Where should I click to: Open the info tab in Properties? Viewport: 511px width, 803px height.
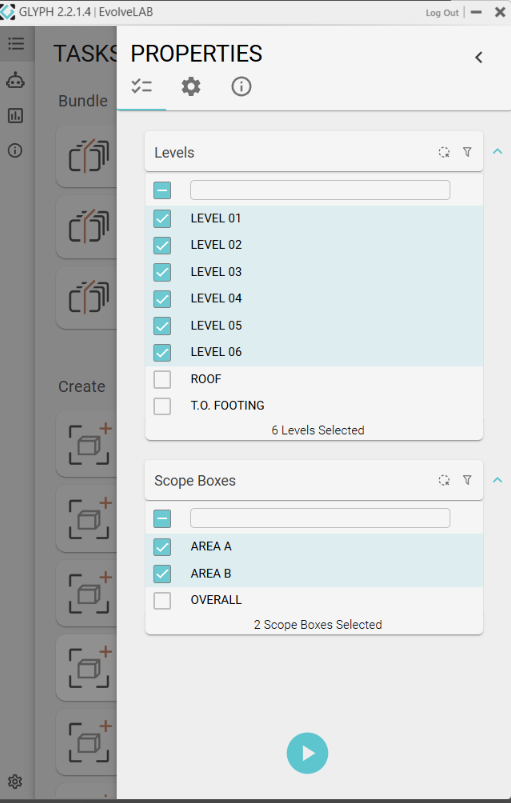pyautogui.click(x=241, y=87)
